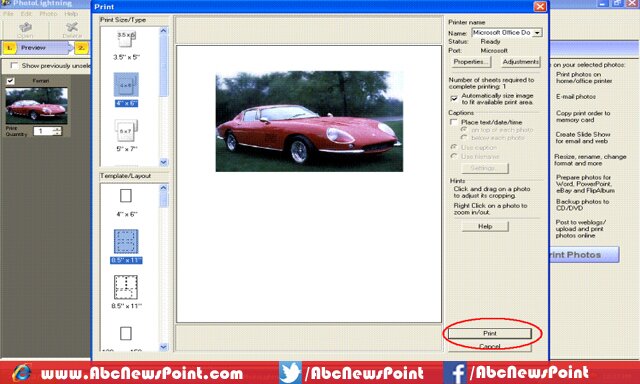
Task: Click the Delete toolbar icon
Action: click(x=72, y=30)
